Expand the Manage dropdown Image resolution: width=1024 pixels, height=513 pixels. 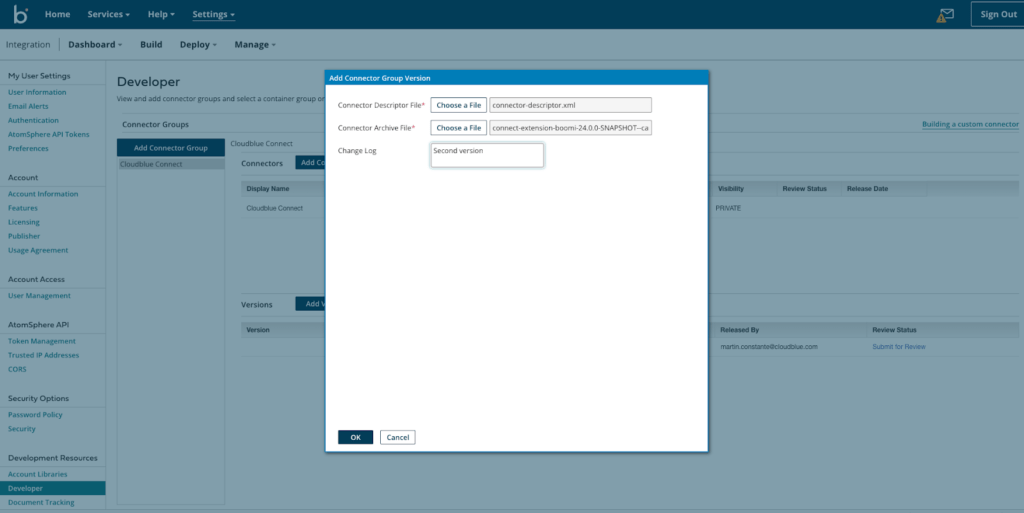[255, 44]
